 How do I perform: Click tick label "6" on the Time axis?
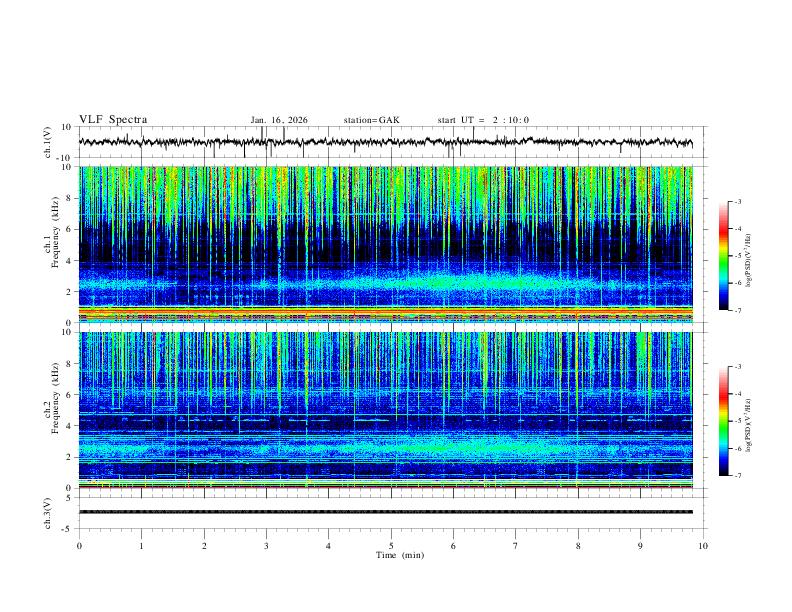(x=453, y=546)
